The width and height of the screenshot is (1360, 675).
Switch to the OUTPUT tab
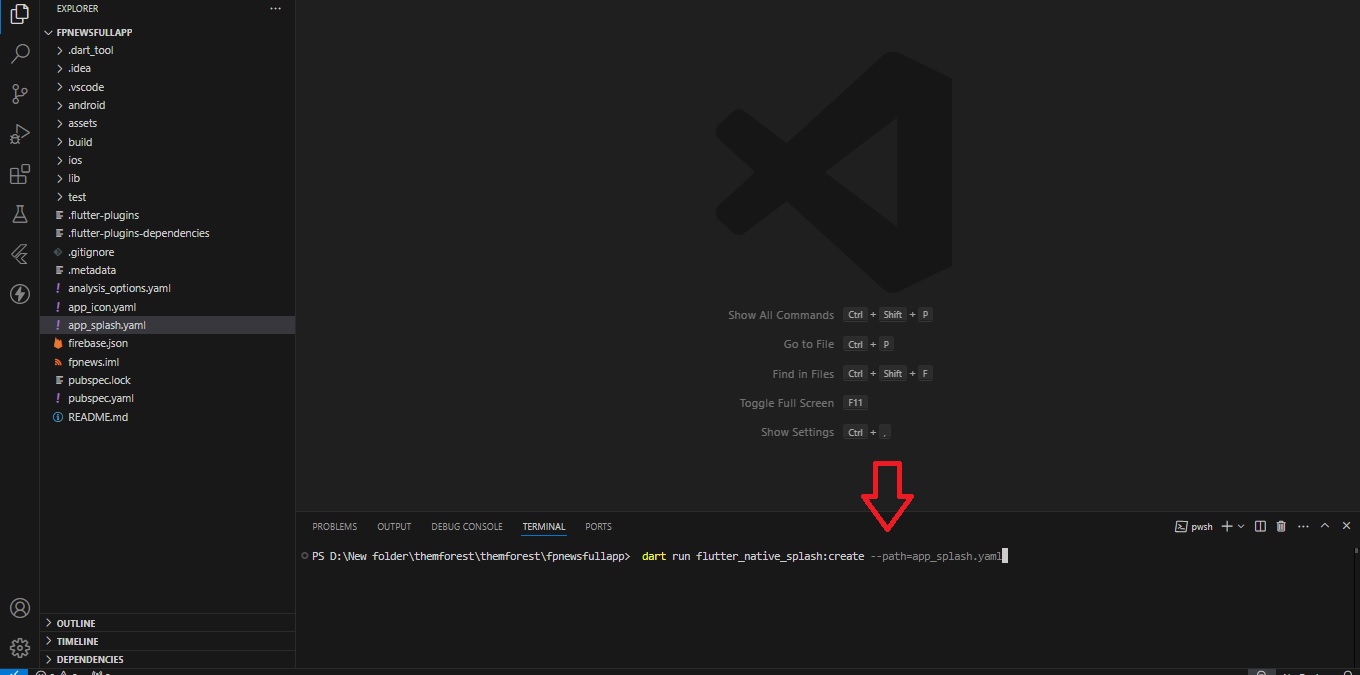(394, 527)
